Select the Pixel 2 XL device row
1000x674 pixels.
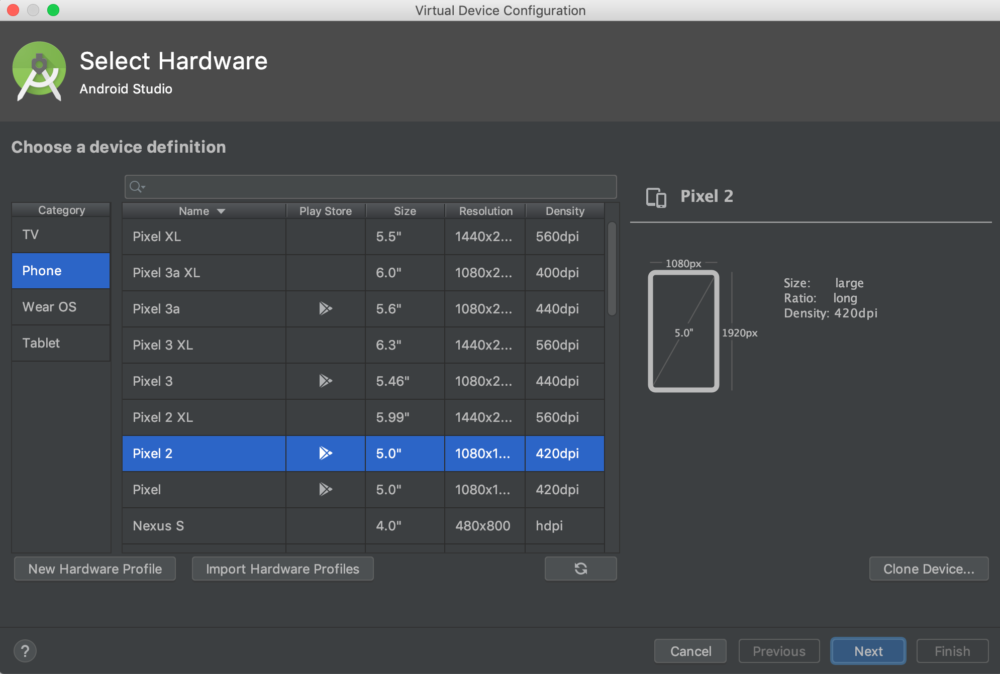[x=363, y=418]
